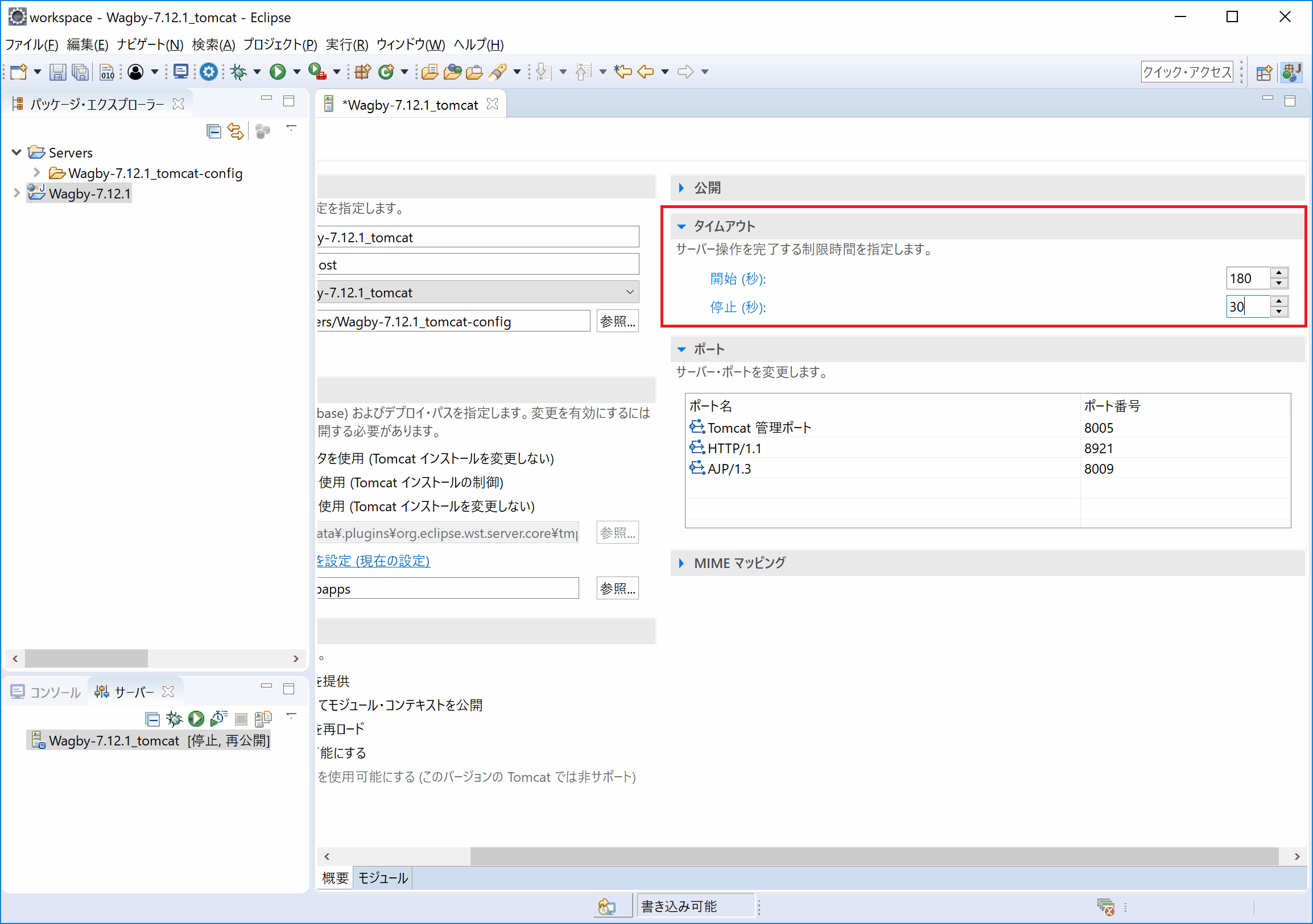Start server in debug mode from Servers view
The image size is (1313, 924).
pyautogui.click(x=174, y=719)
